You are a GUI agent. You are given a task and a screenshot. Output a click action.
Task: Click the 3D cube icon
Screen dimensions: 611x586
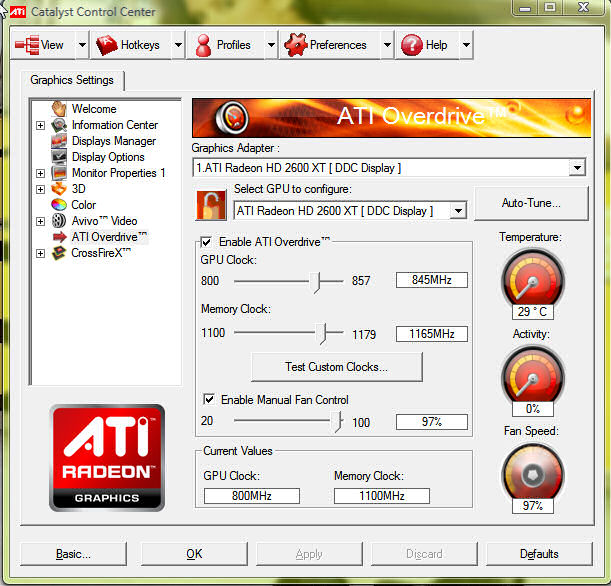[59, 189]
